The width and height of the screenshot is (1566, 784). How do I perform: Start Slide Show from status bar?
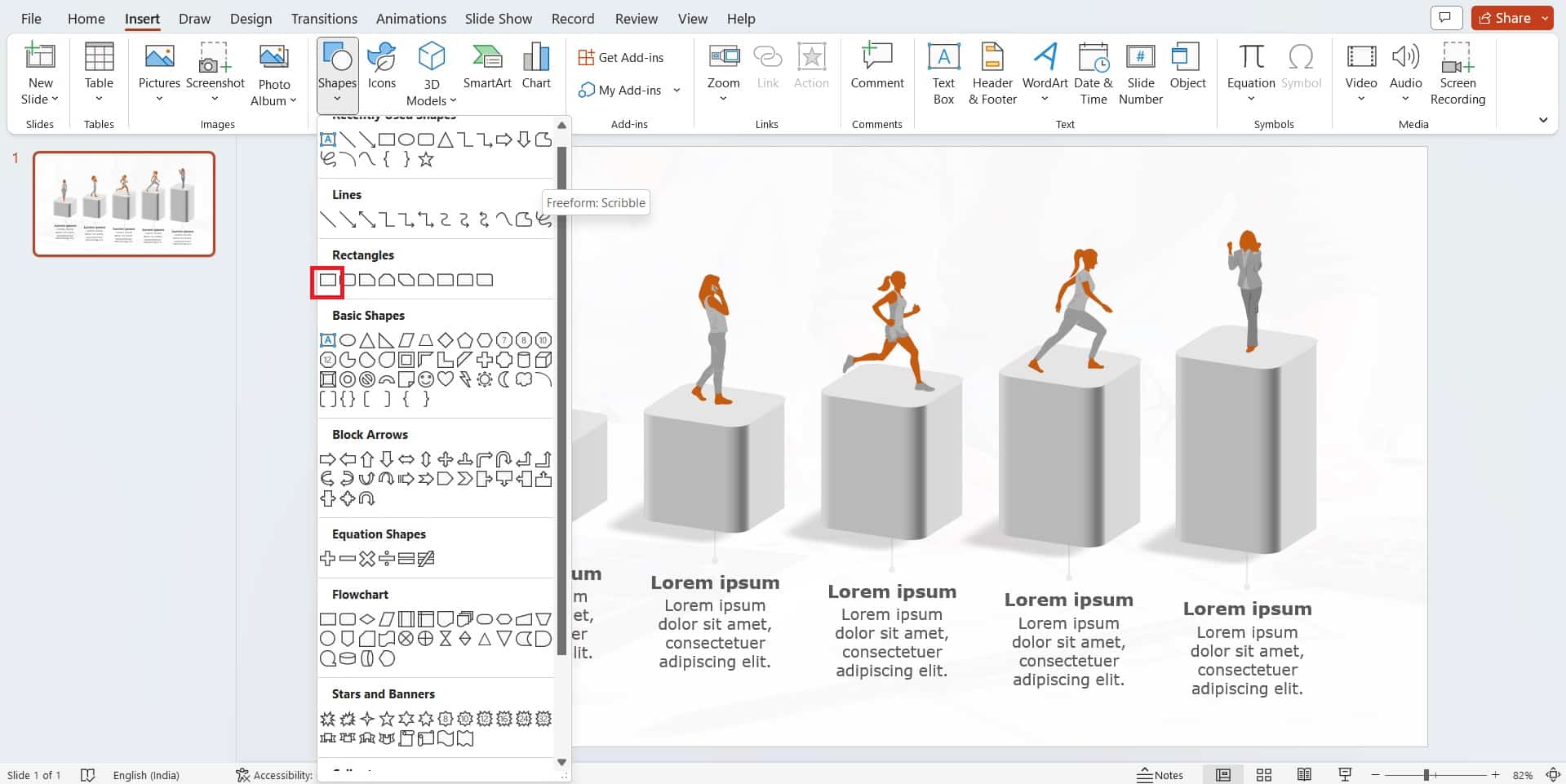(x=1344, y=774)
